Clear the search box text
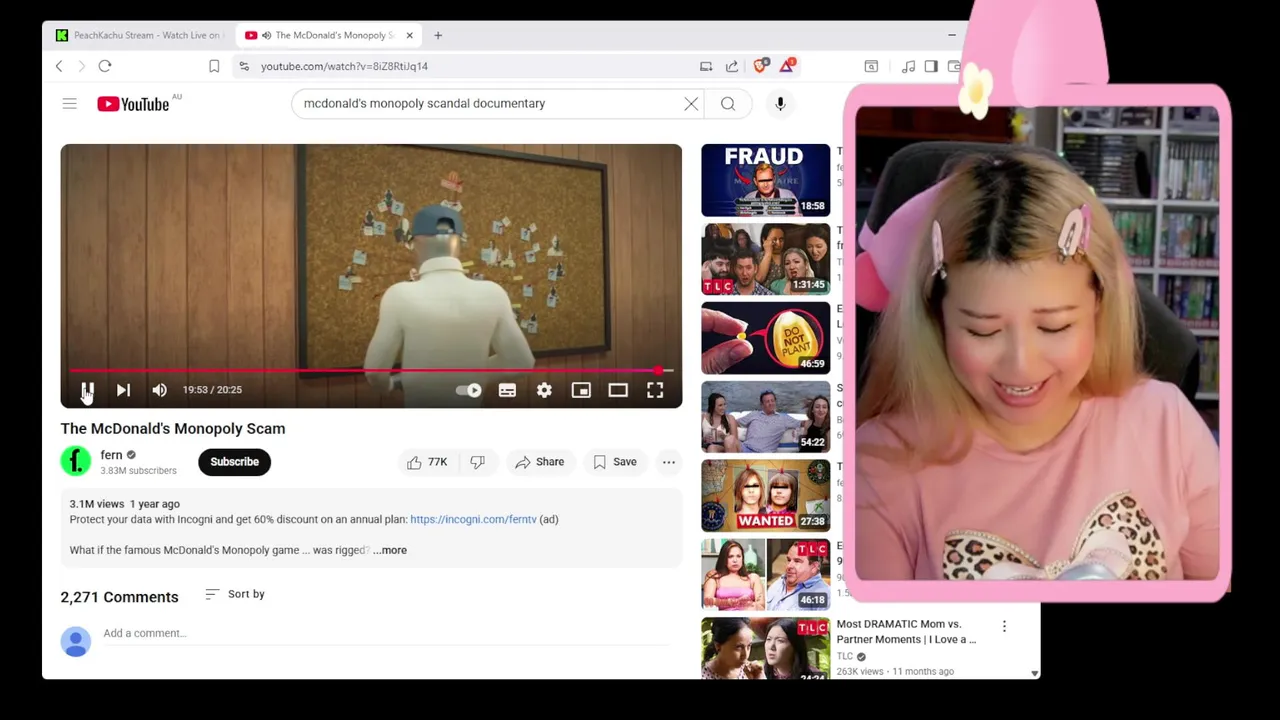The image size is (1280, 720). (x=691, y=104)
